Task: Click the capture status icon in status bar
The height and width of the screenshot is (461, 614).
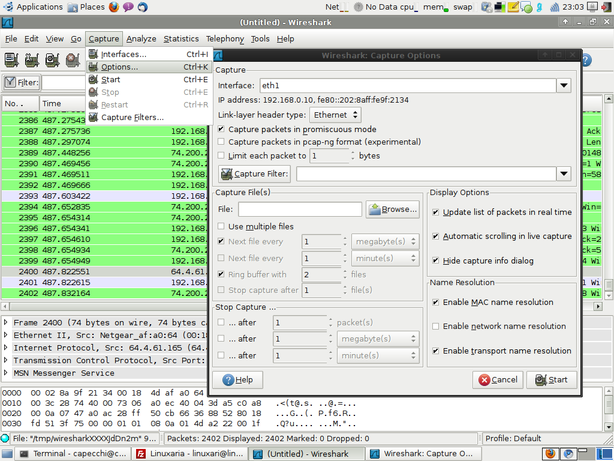Action: pyautogui.click(x=5, y=438)
